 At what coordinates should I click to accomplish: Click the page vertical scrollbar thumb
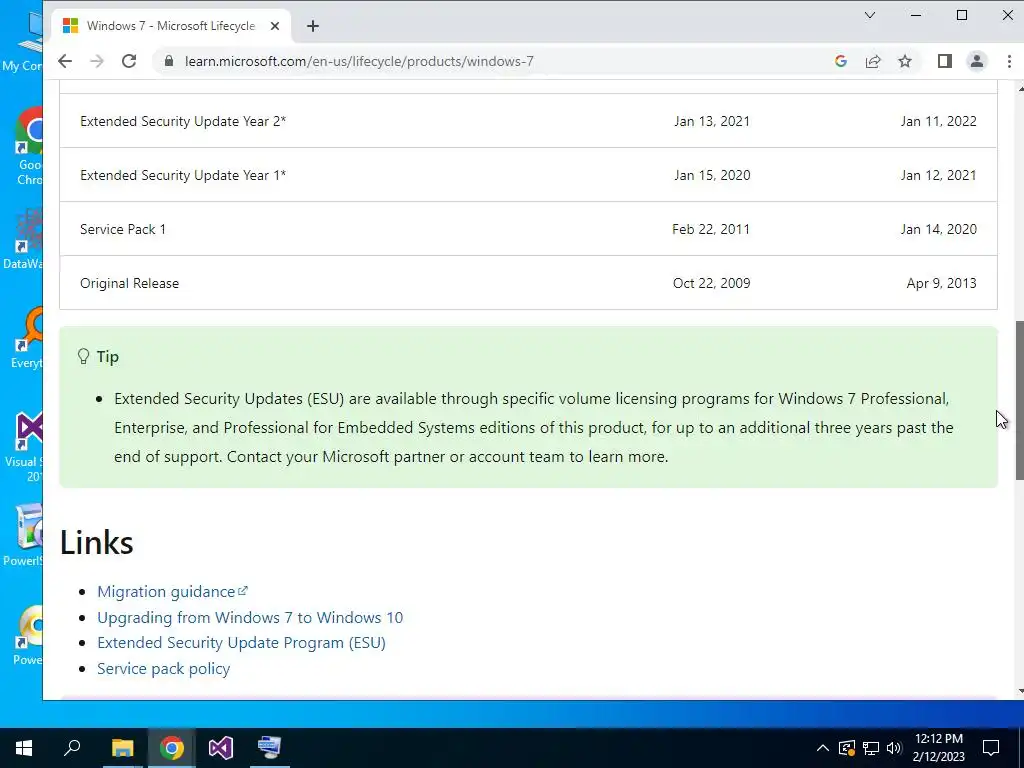(x=1019, y=400)
